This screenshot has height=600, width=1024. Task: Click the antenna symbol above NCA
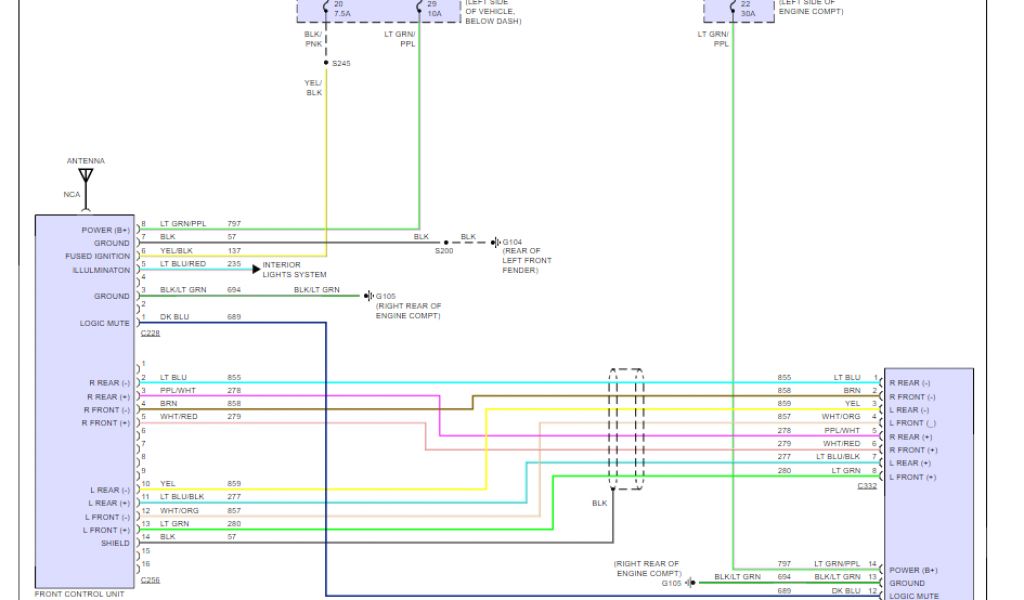click(86, 176)
